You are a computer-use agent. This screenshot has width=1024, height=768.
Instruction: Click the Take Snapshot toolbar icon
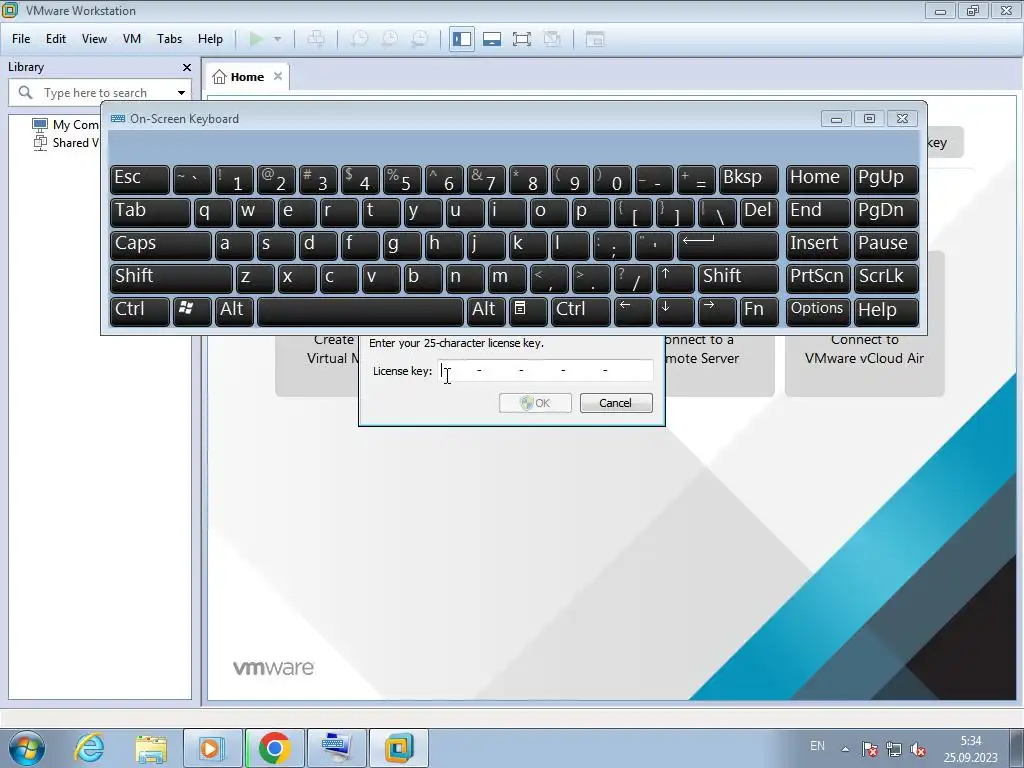359,39
